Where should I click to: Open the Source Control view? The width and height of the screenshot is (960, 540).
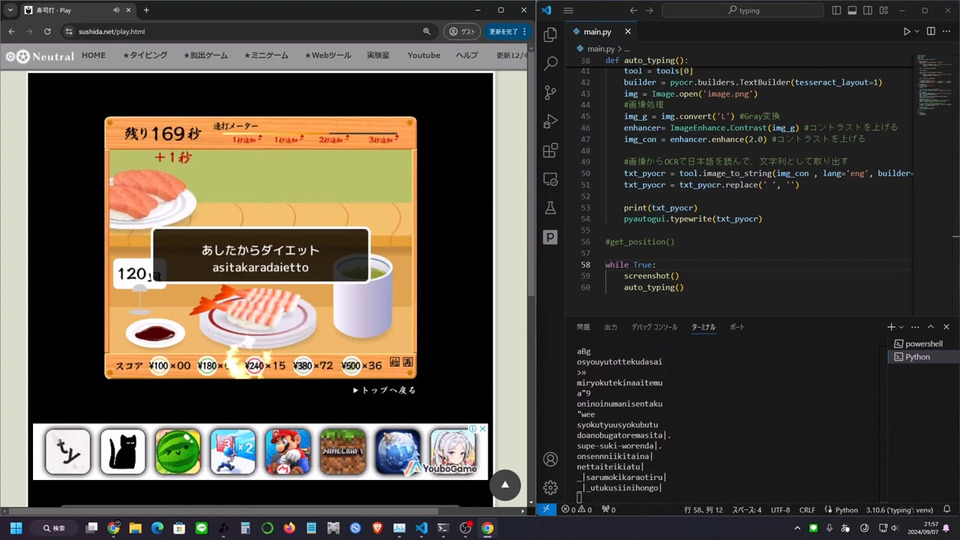coord(550,92)
